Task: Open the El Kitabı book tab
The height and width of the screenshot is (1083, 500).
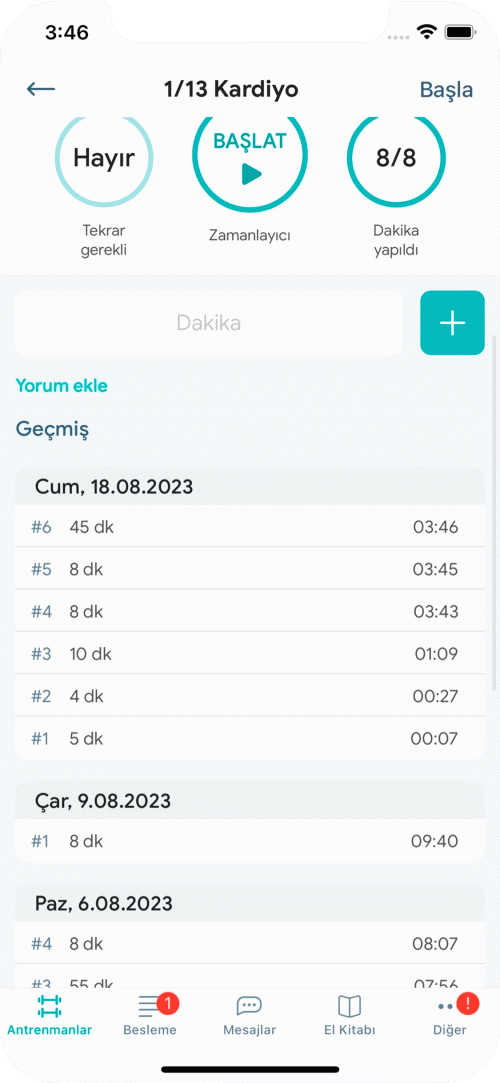Action: pyautogui.click(x=349, y=1015)
